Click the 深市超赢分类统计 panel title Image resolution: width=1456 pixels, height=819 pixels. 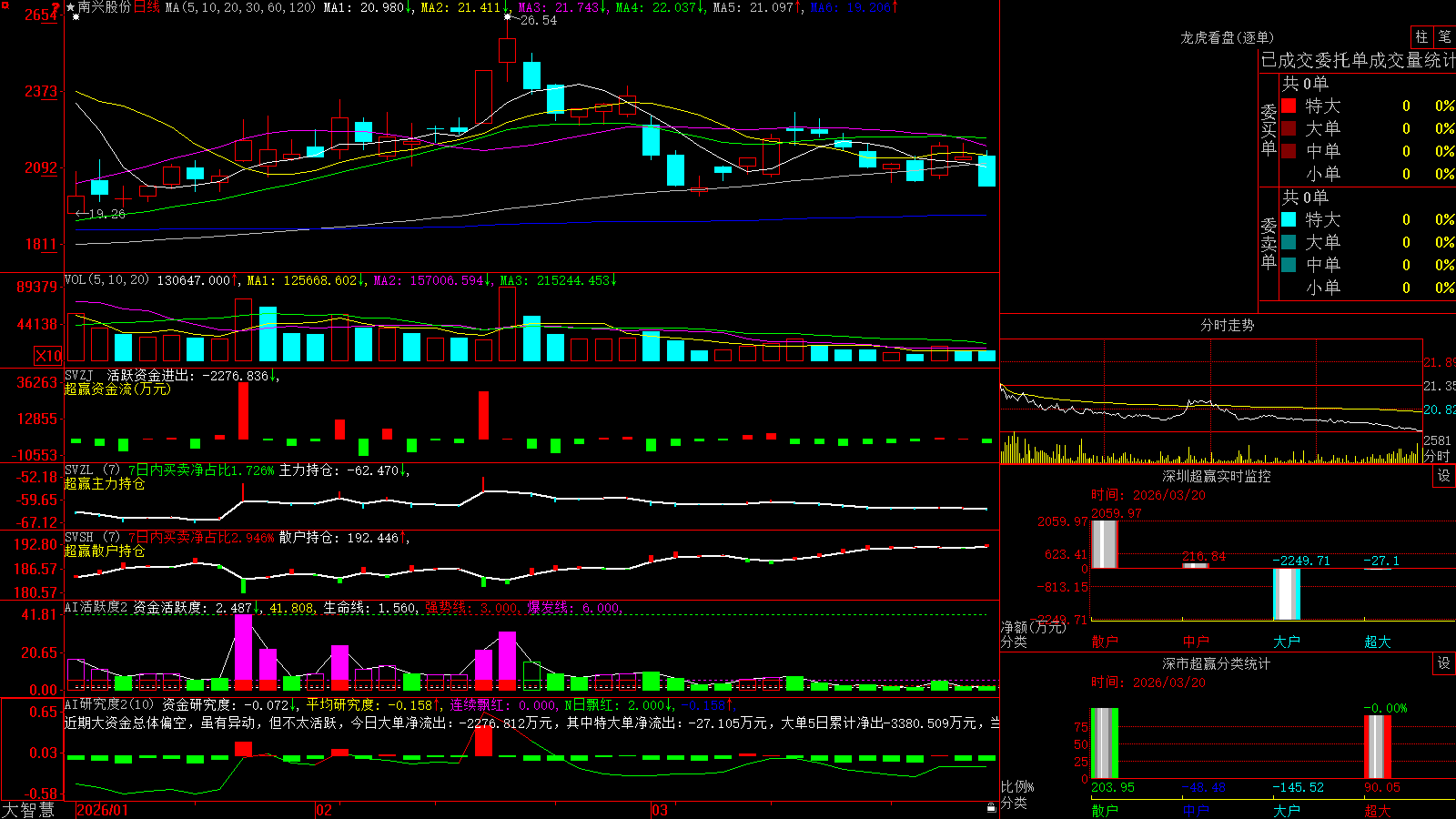tap(1217, 663)
